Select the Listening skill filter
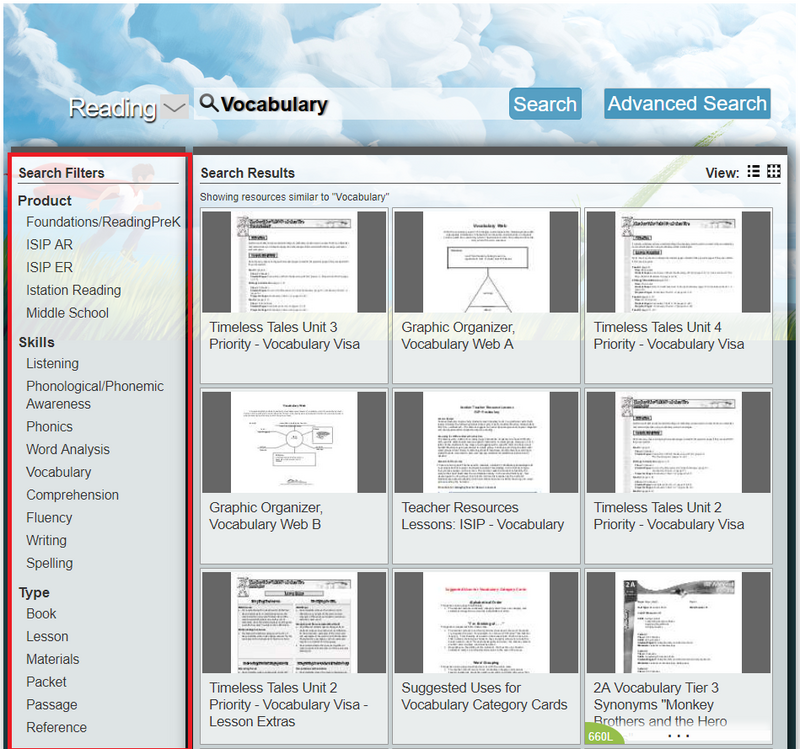Viewport: 800px width, 749px height. click(x=53, y=363)
